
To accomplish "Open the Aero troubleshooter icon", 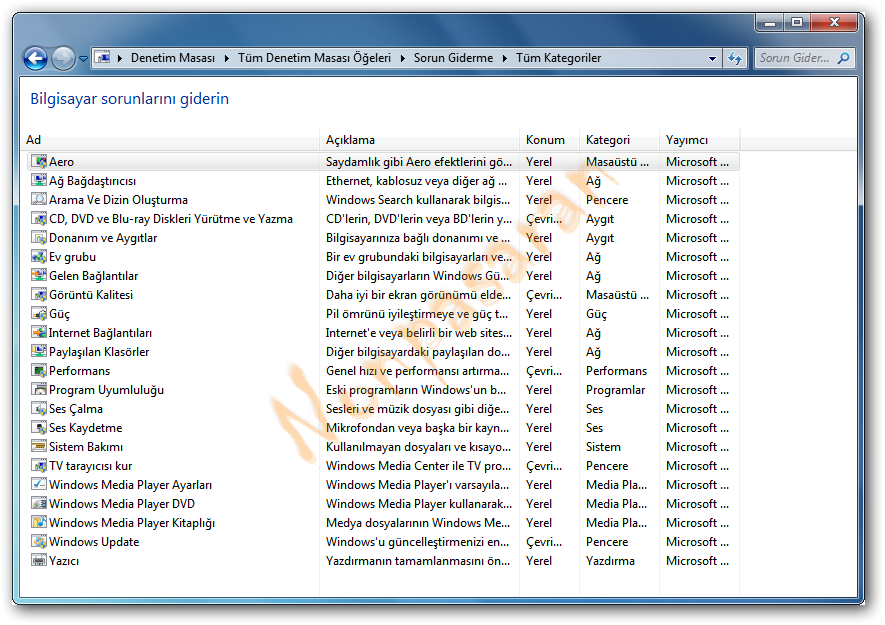I will [38, 162].
